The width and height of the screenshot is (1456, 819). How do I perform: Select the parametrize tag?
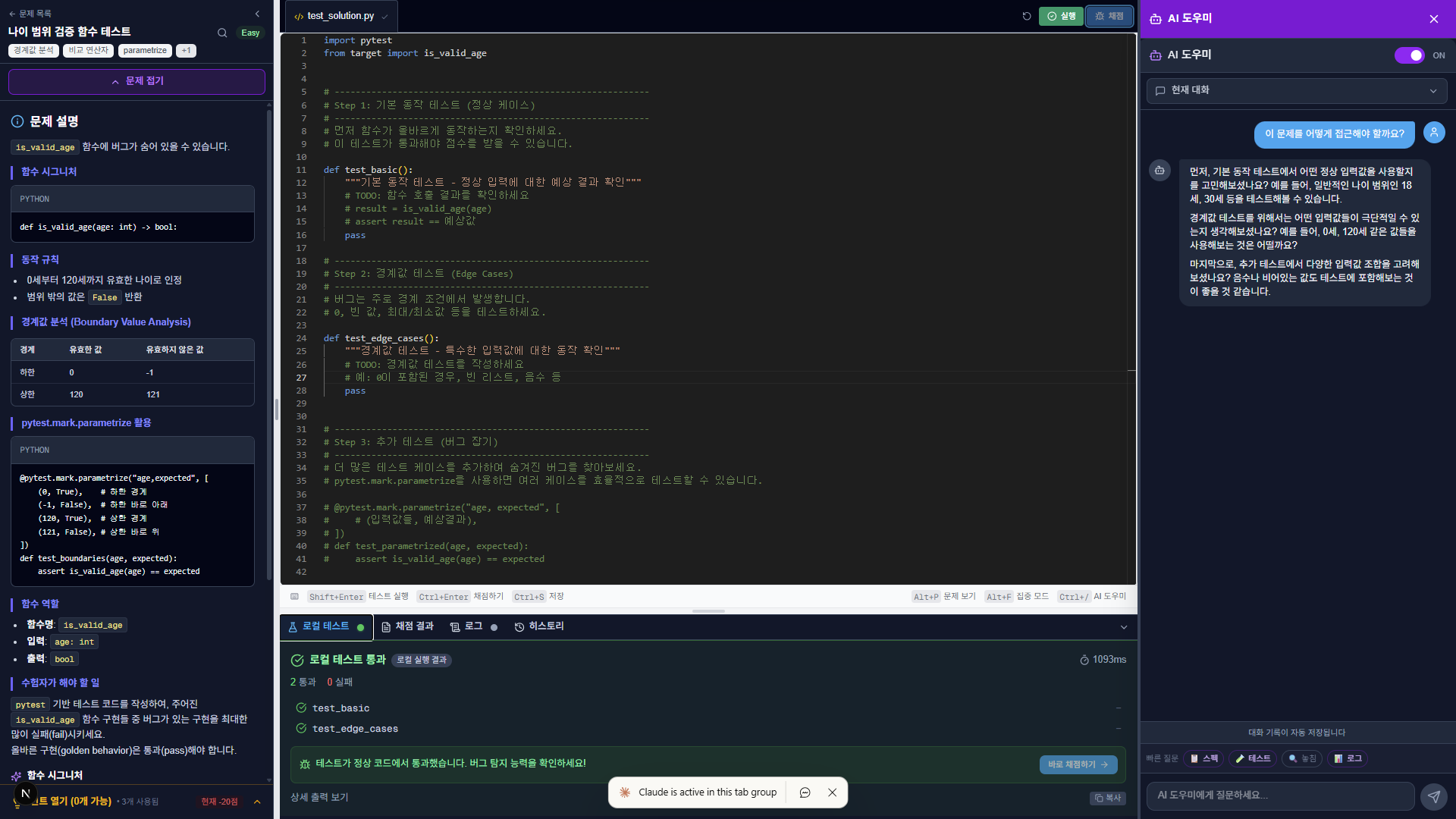(145, 51)
